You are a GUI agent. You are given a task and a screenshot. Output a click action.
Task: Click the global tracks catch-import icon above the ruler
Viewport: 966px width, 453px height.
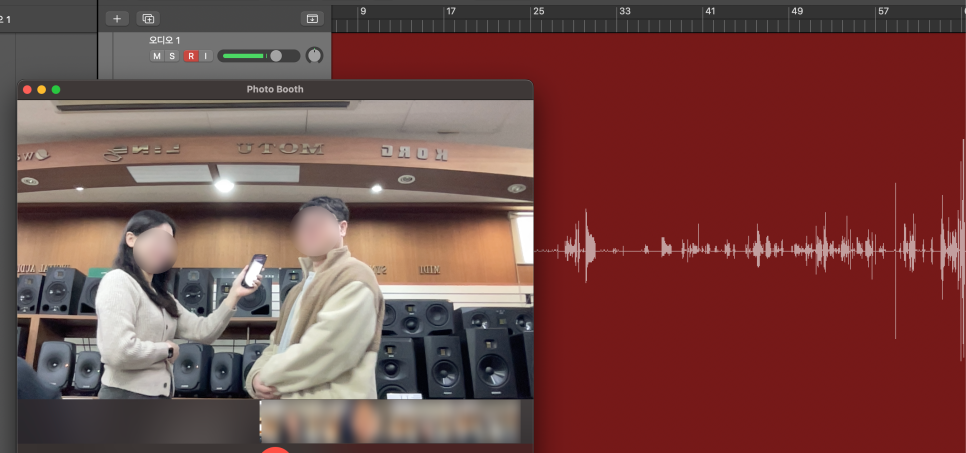tap(312, 18)
